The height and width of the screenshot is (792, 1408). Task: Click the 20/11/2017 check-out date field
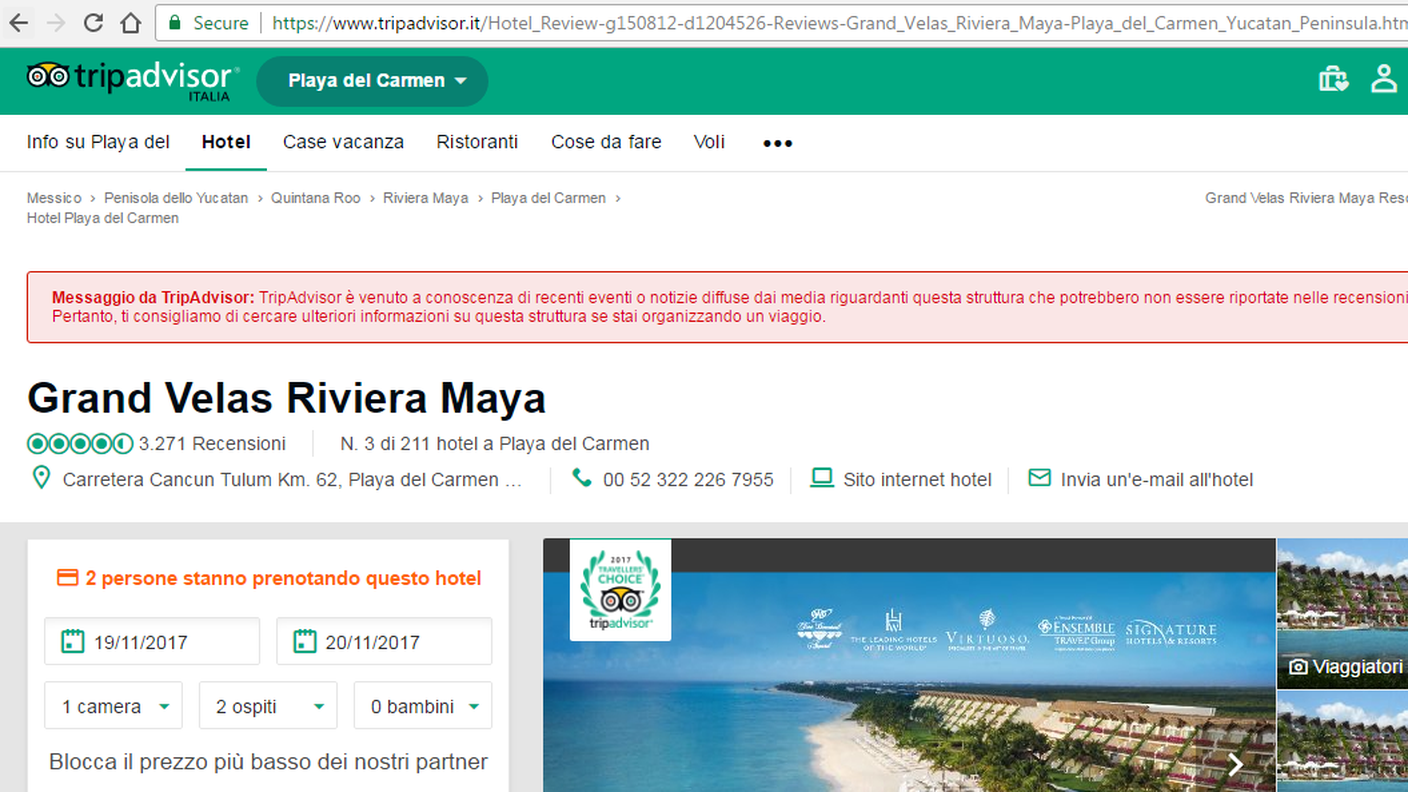coord(384,641)
